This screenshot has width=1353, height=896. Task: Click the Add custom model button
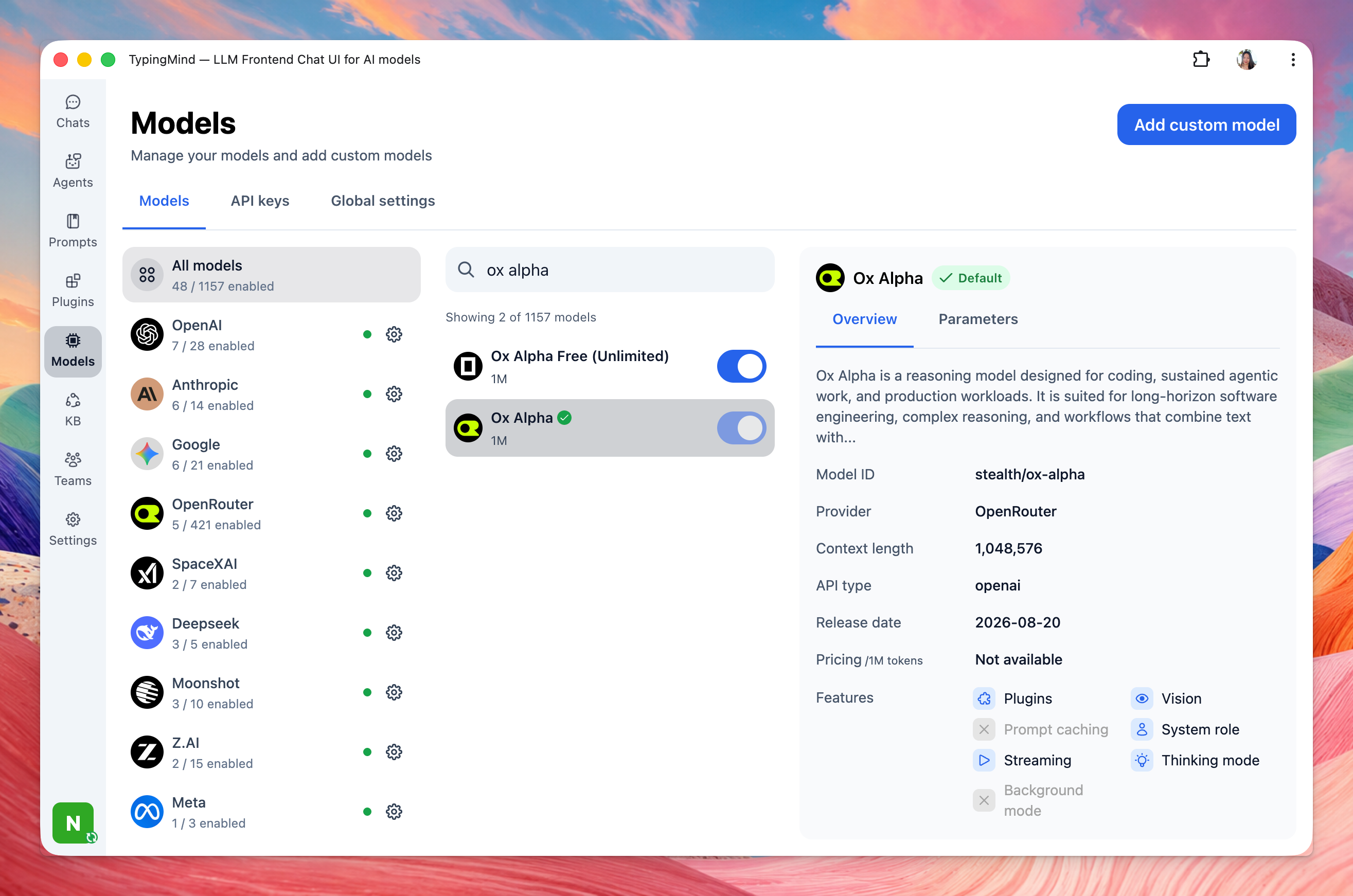click(x=1206, y=124)
